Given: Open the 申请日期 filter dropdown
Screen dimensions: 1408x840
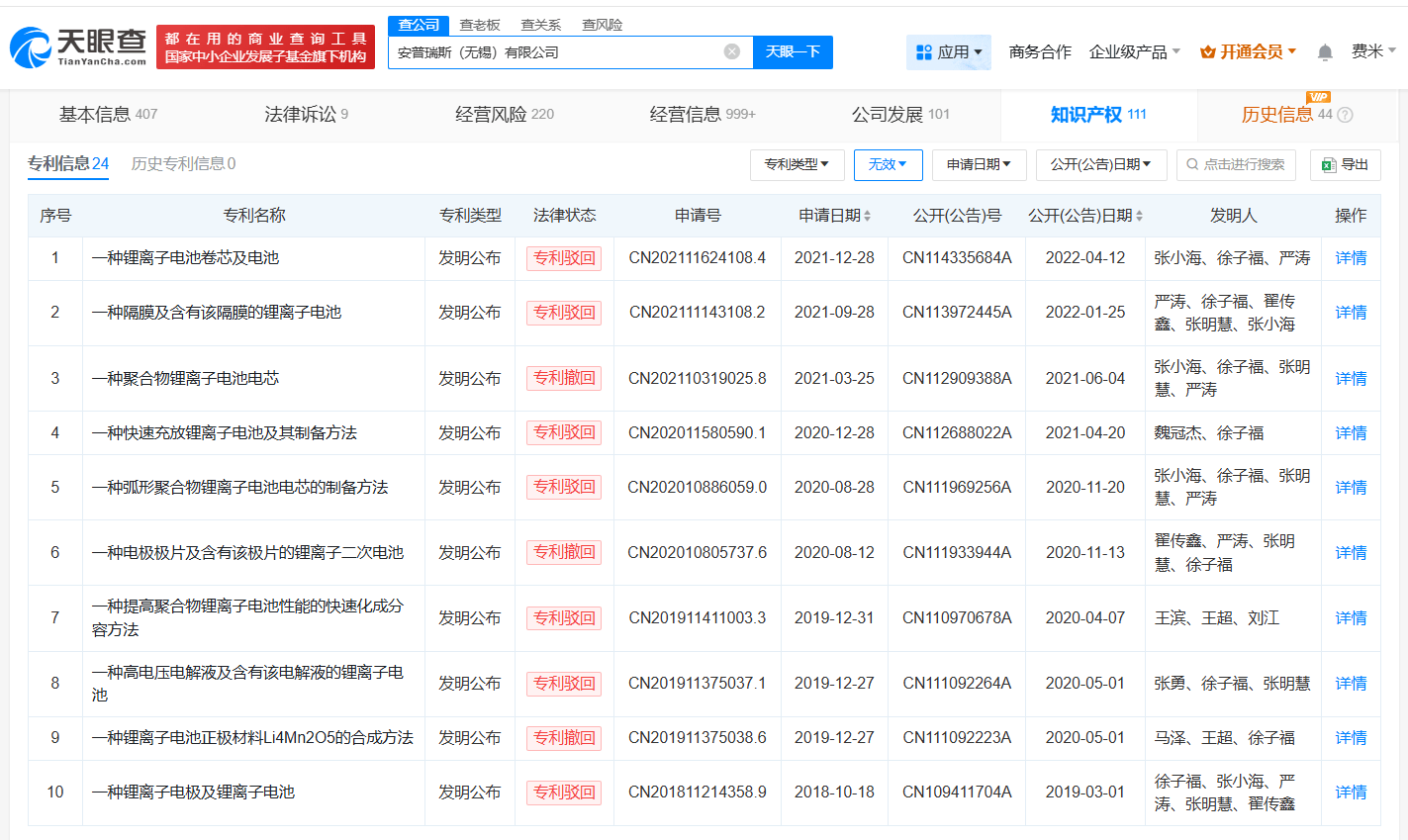Looking at the screenshot, I should pos(979,164).
